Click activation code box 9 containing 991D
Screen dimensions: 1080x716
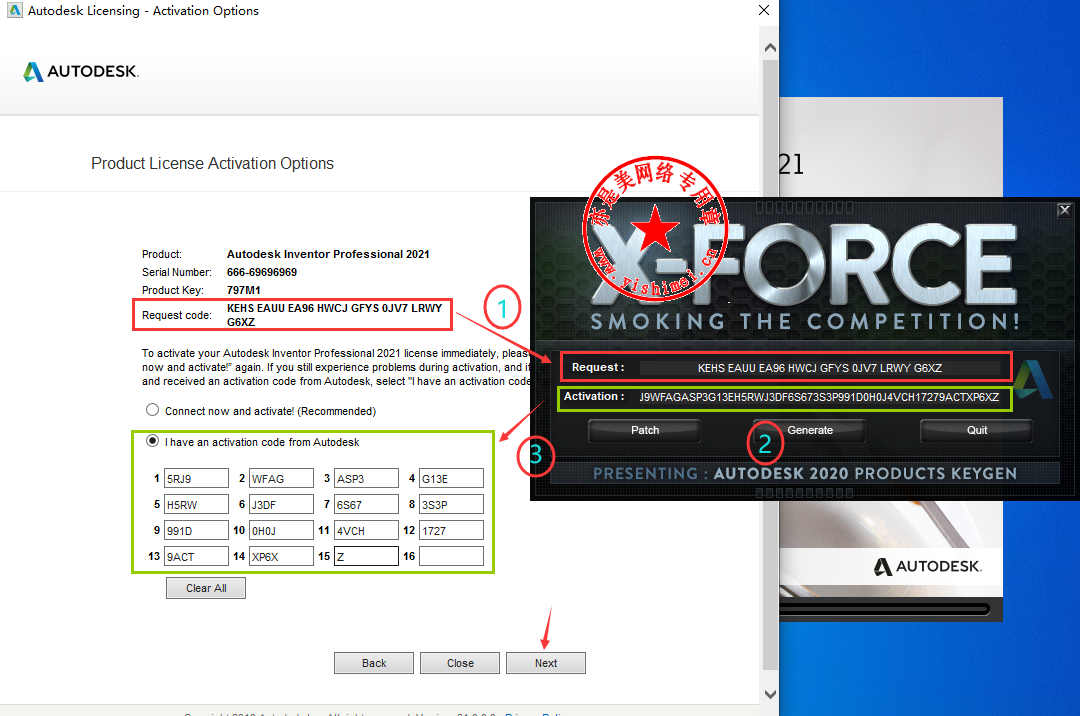click(x=196, y=531)
